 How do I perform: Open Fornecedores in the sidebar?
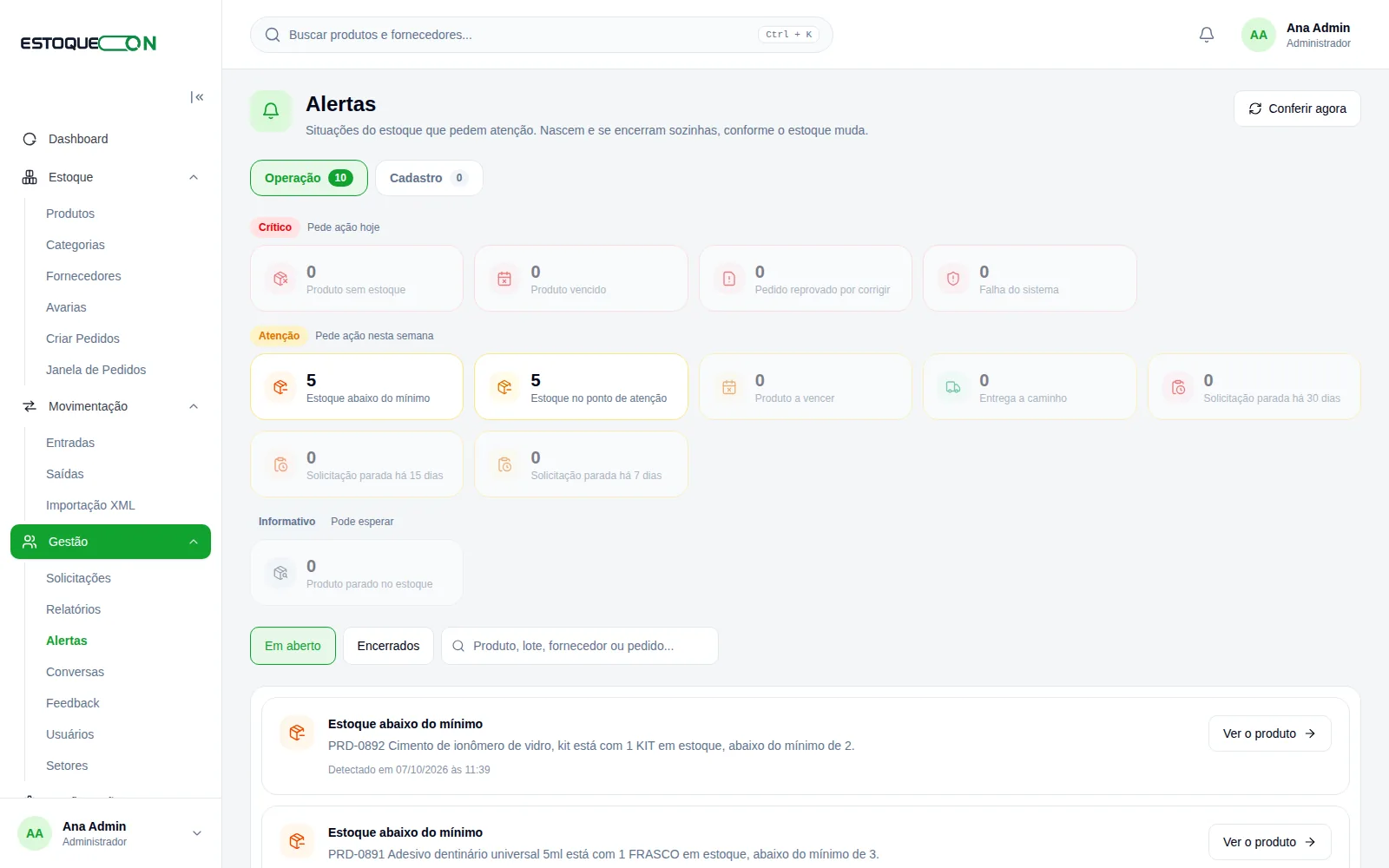click(x=83, y=276)
